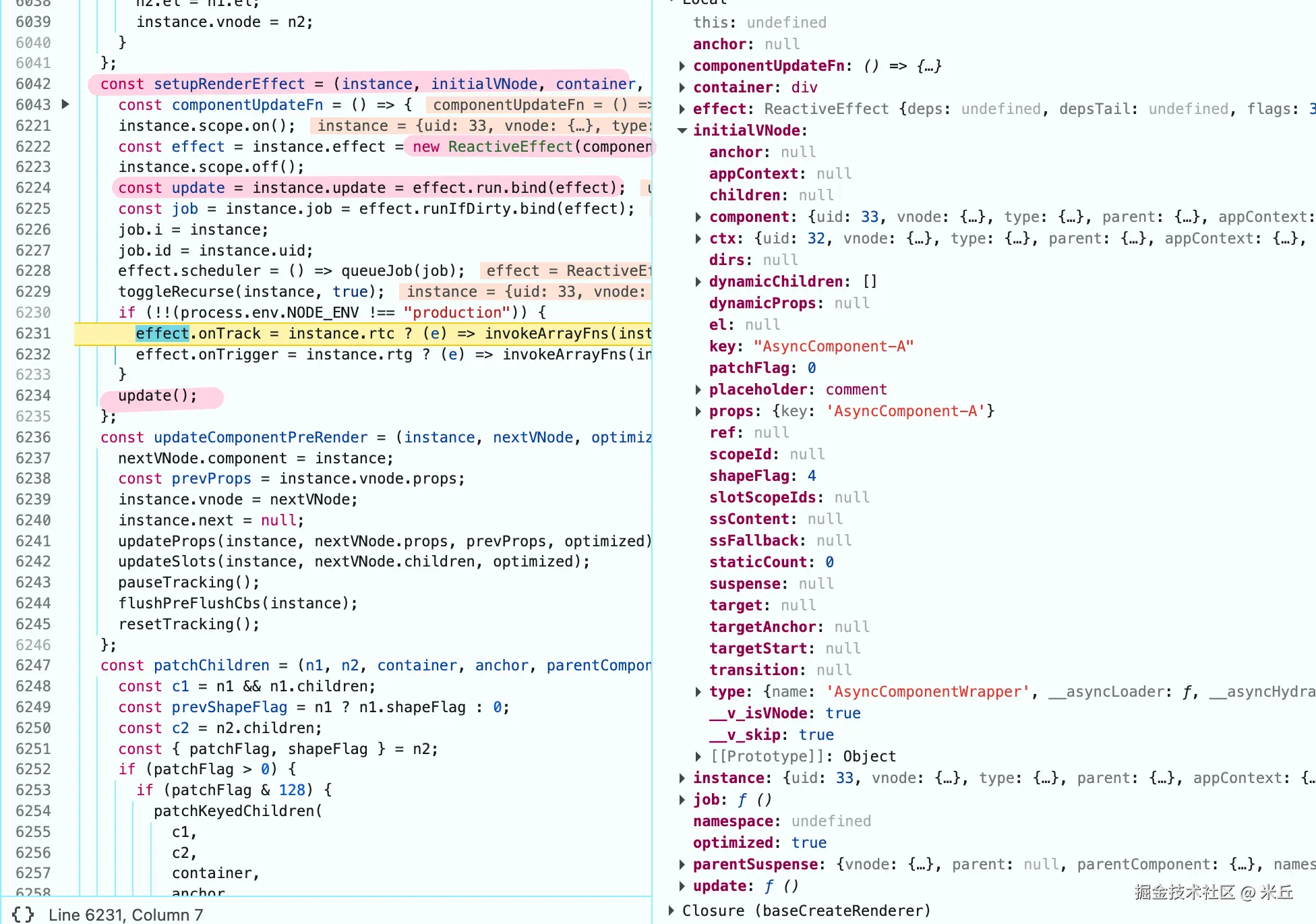1316x924 pixels.
Task: Expand the [[Prototype]]: Object entry
Action: click(x=698, y=757)
